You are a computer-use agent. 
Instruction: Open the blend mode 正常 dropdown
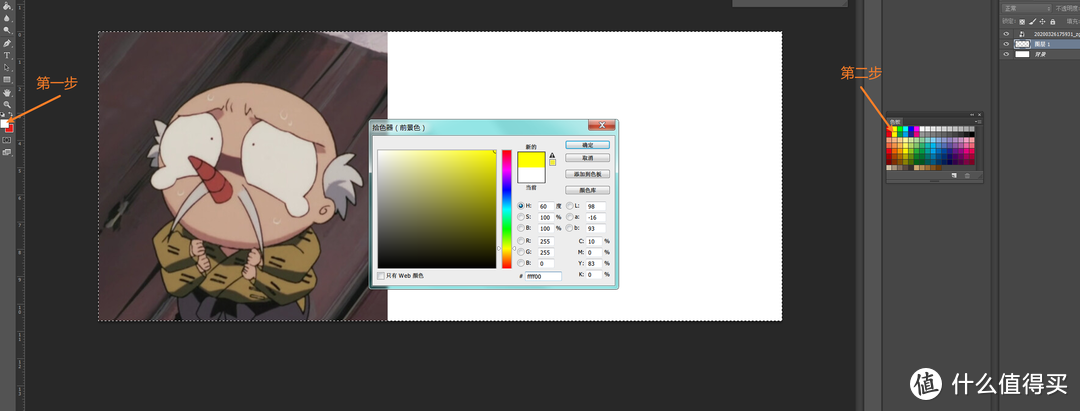coord(1026,8)
